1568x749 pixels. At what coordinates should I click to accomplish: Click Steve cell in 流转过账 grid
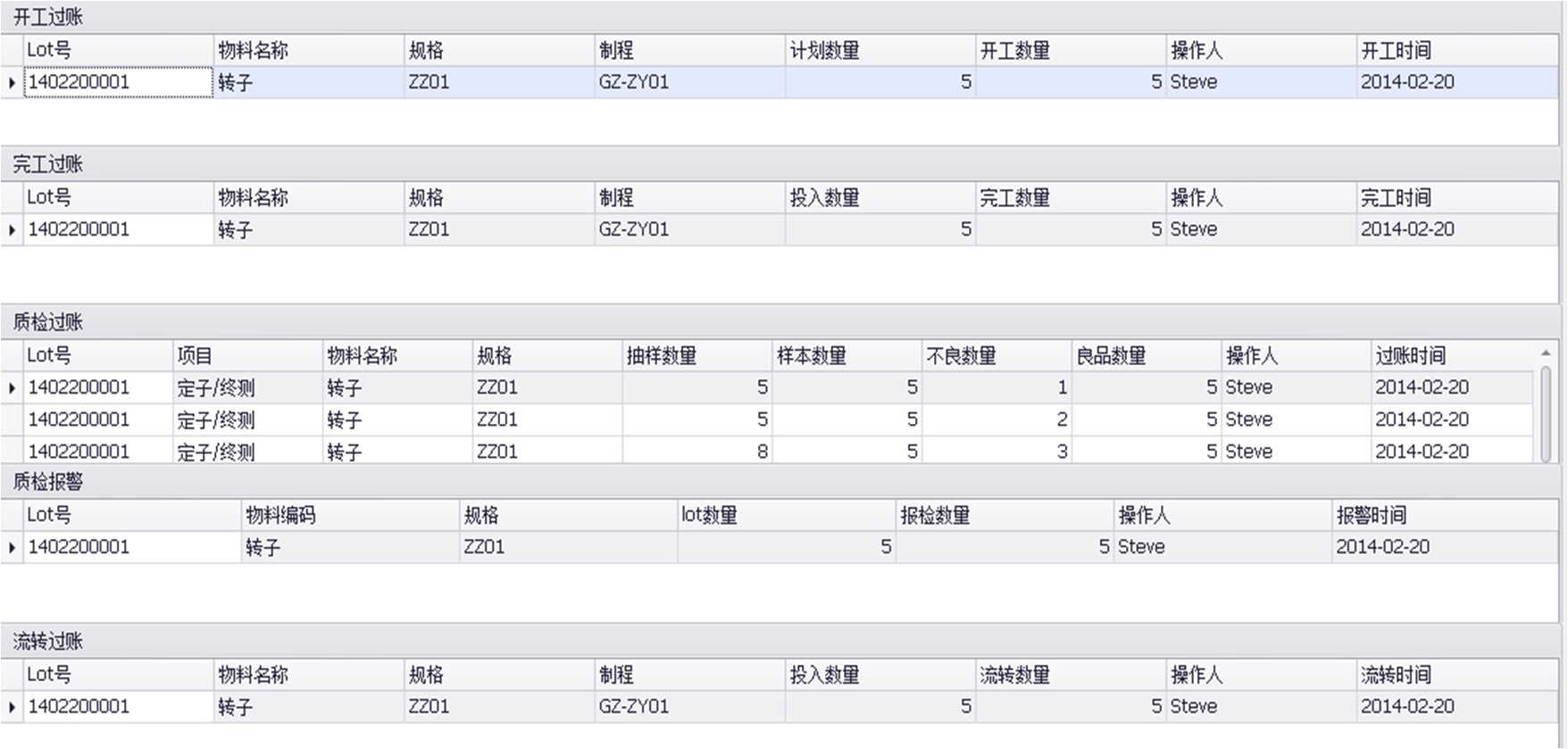(1260, 707)
